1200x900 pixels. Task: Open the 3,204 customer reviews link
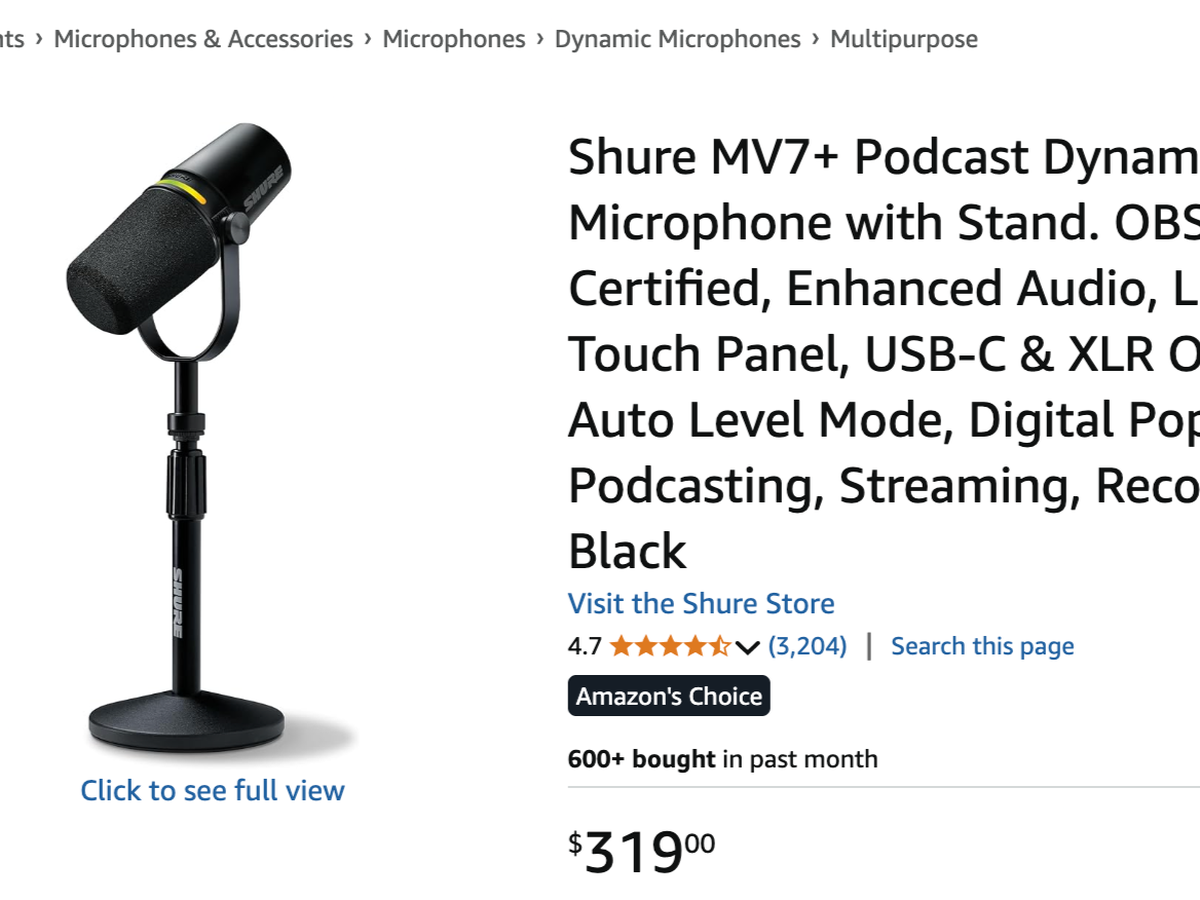click(x=807, y=646)
